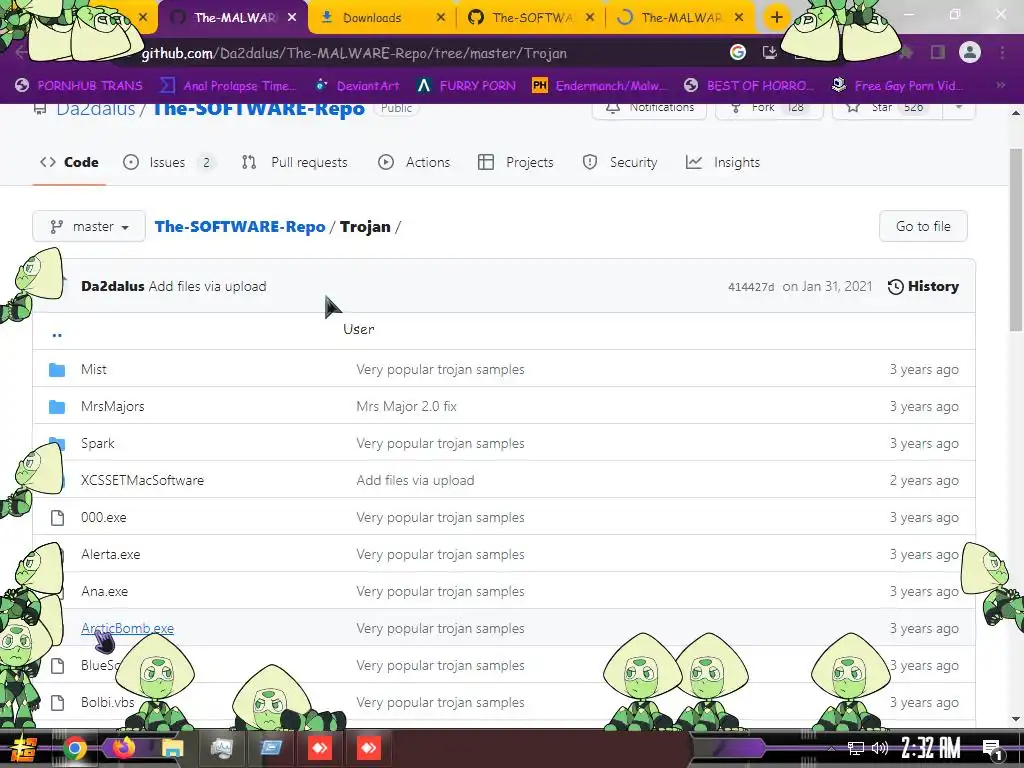Open the XCSSETMacSoftware folder
Viewport: 1024px width, 768px height.
pyautogui.click(x=142, y=481)
